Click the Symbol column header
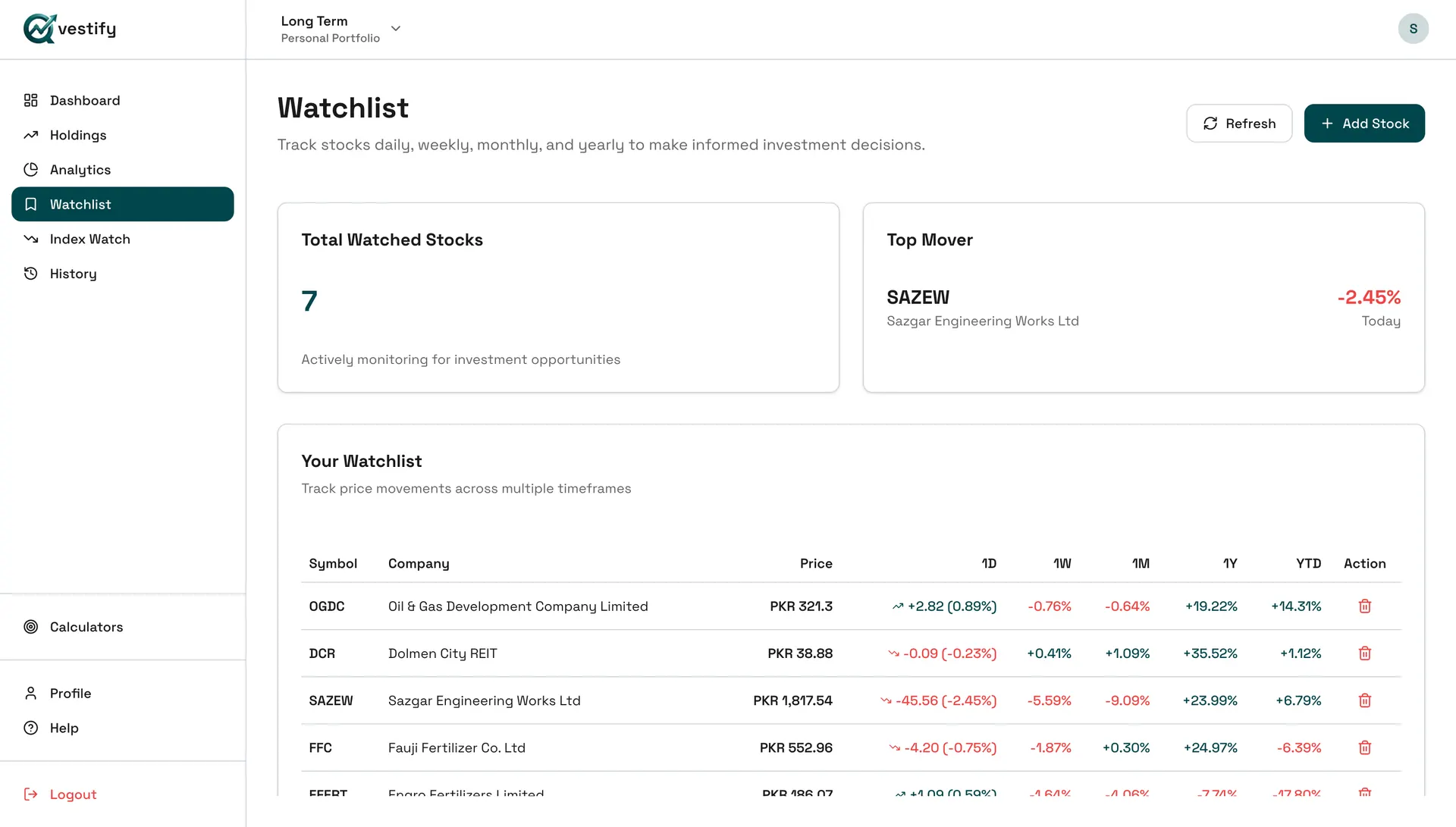The height and width of the screenshot is (827, 1456). [x=333, y=564]
